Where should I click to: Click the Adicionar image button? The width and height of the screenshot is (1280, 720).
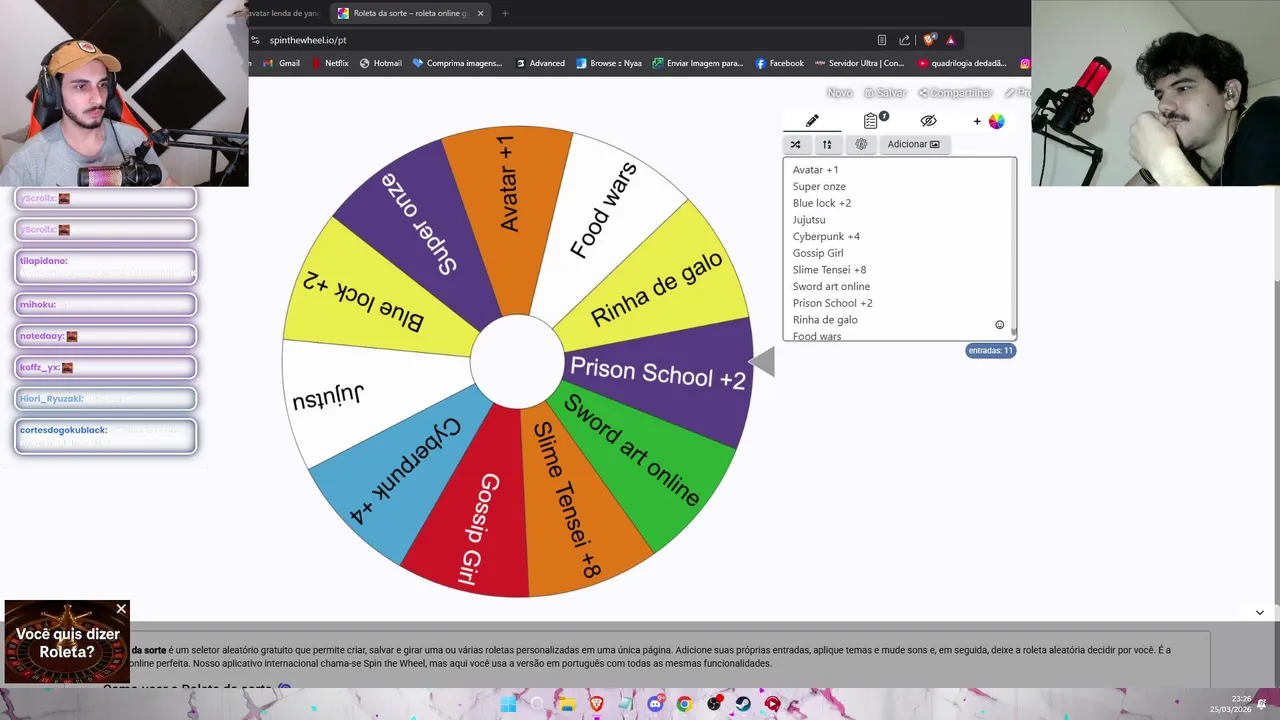click(x=913, y=144)
